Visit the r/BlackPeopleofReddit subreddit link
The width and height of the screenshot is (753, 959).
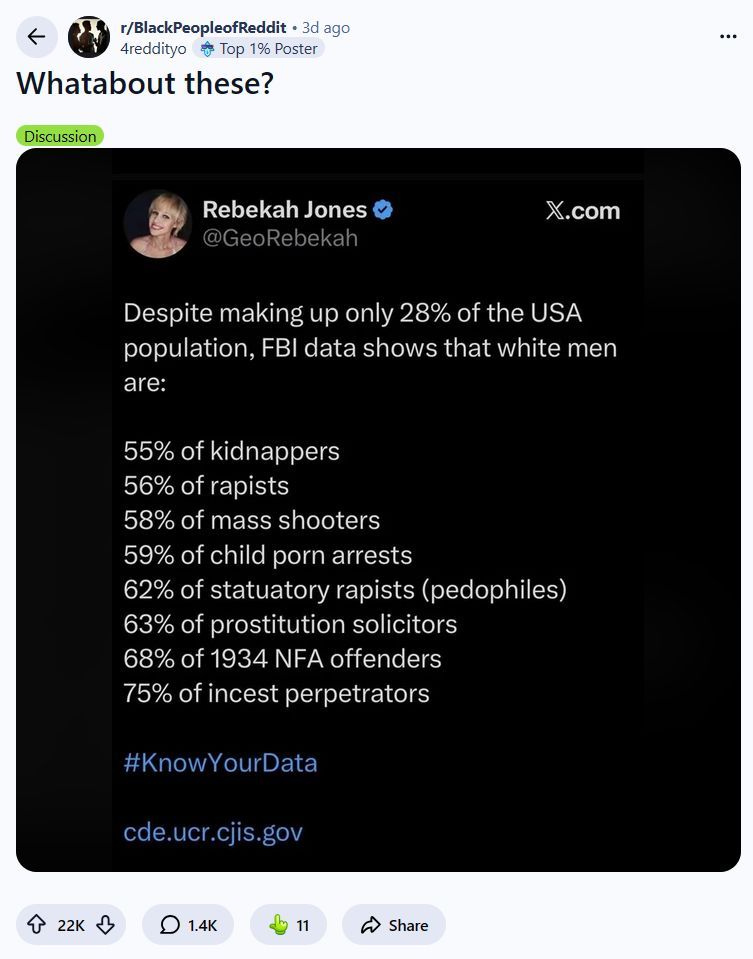[x=203, y=28]
